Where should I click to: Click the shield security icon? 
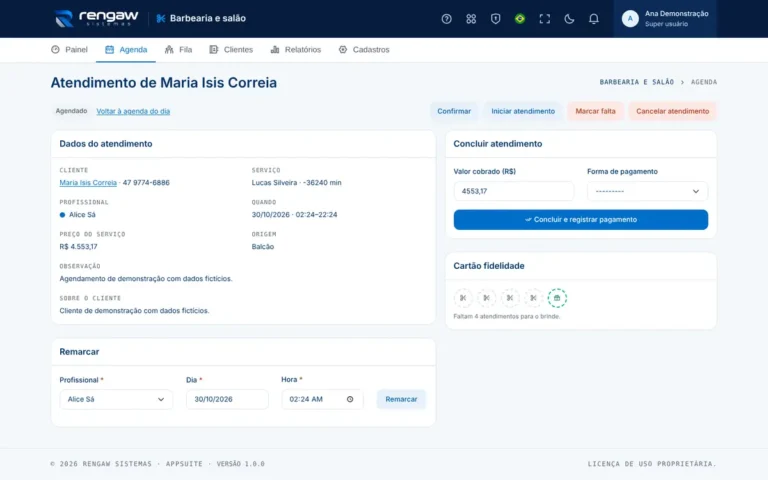(495, 19)
